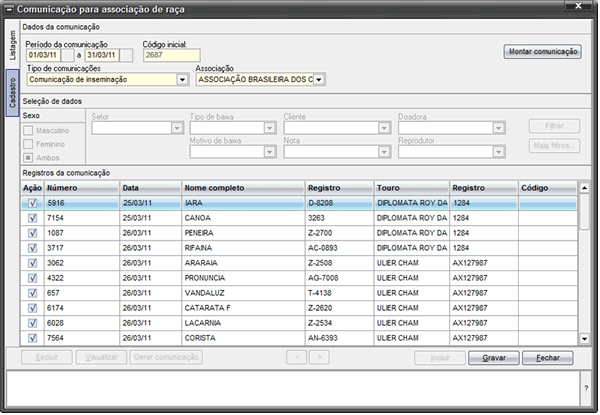Switch to the Listagem side tab
Screen dimensions: 600x415
[x=13, y=45]
